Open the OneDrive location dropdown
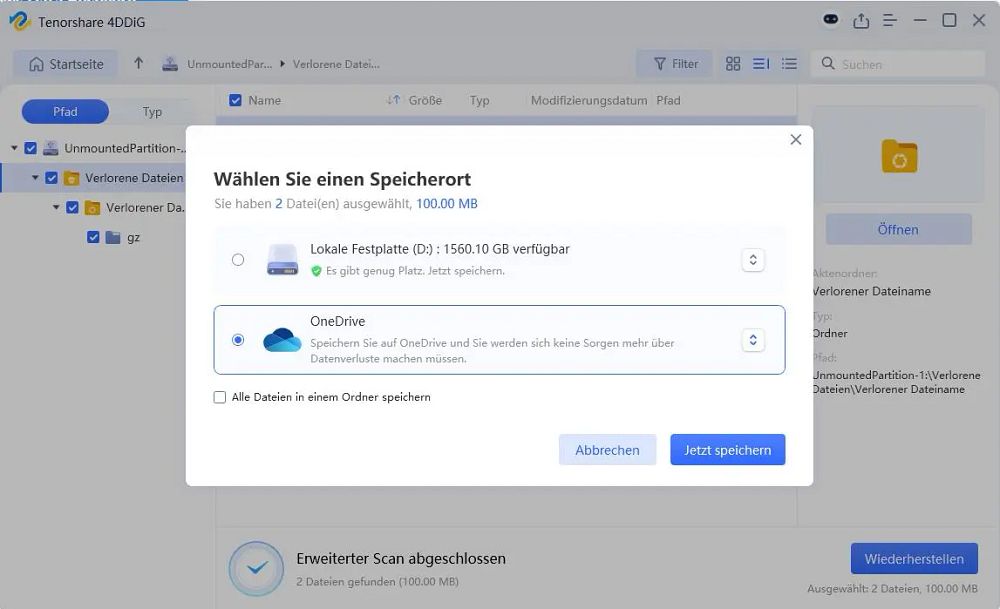This screenshot has width=1000, height=609. point(753,340)
